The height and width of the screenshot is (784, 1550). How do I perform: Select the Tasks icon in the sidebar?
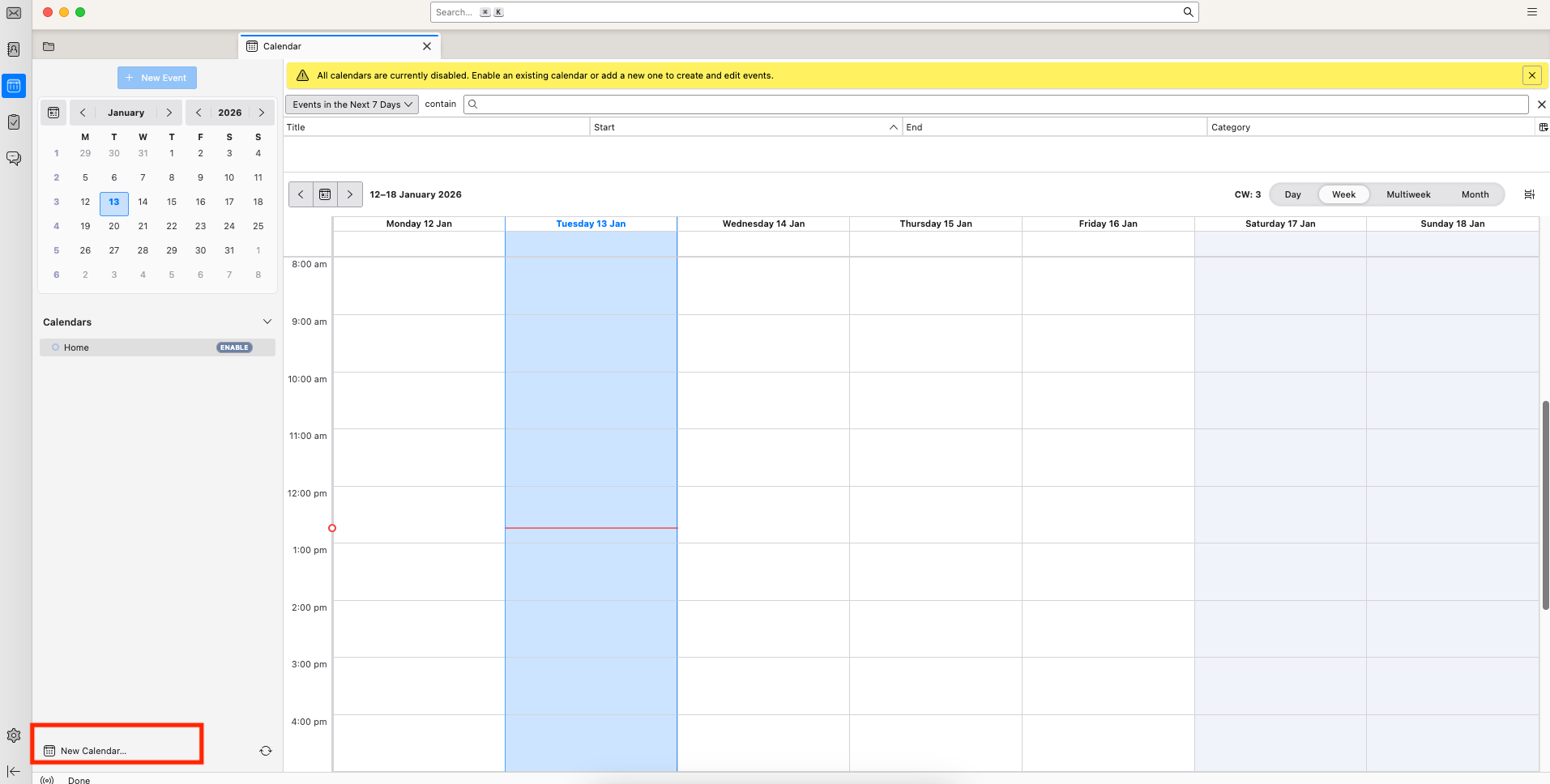click(14, 121)
